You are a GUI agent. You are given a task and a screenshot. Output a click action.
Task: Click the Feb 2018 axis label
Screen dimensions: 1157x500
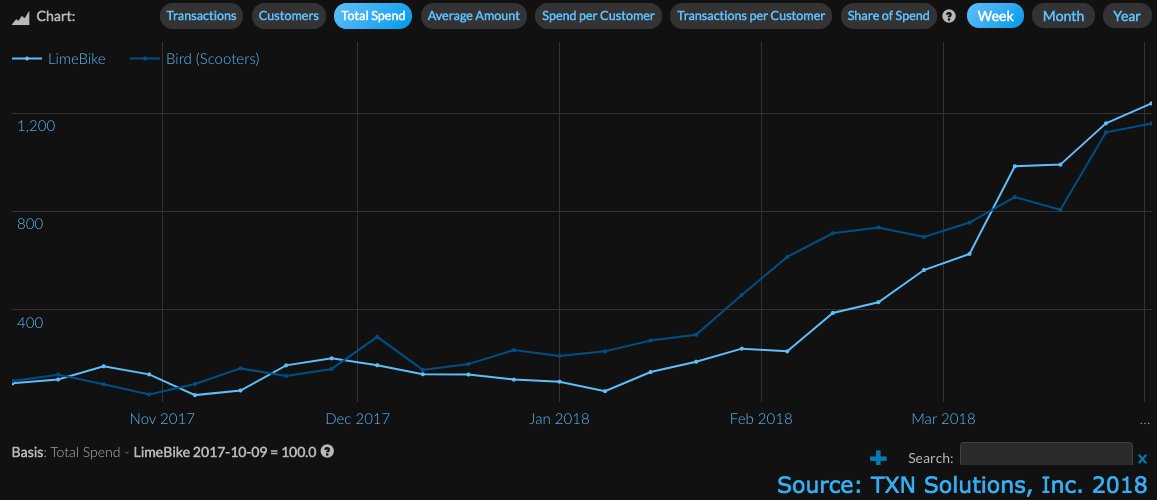(761, 419)
